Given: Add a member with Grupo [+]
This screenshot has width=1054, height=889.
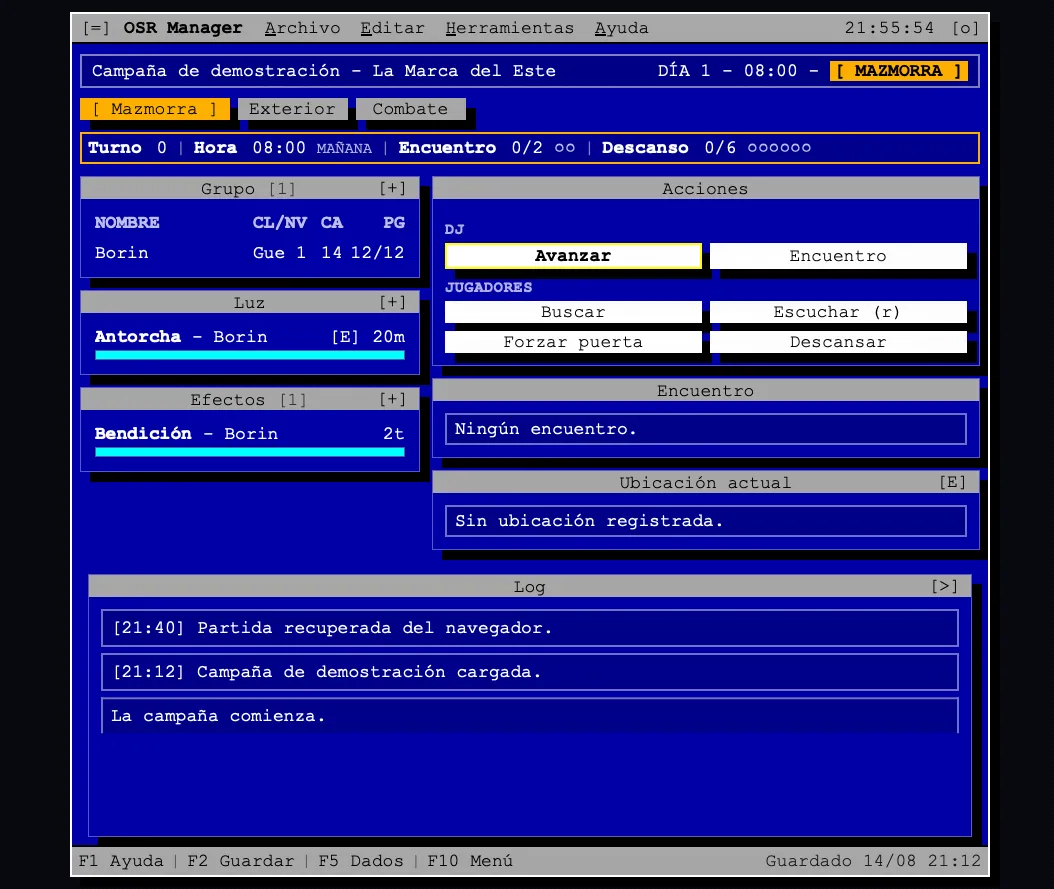Looking at the screenshot, I should click(x=393, y=188).
